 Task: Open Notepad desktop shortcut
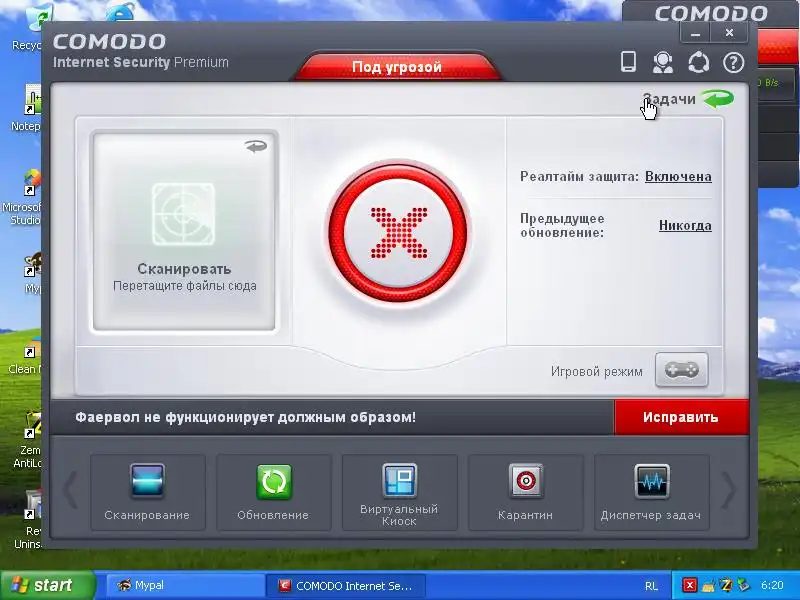[28, 108]
